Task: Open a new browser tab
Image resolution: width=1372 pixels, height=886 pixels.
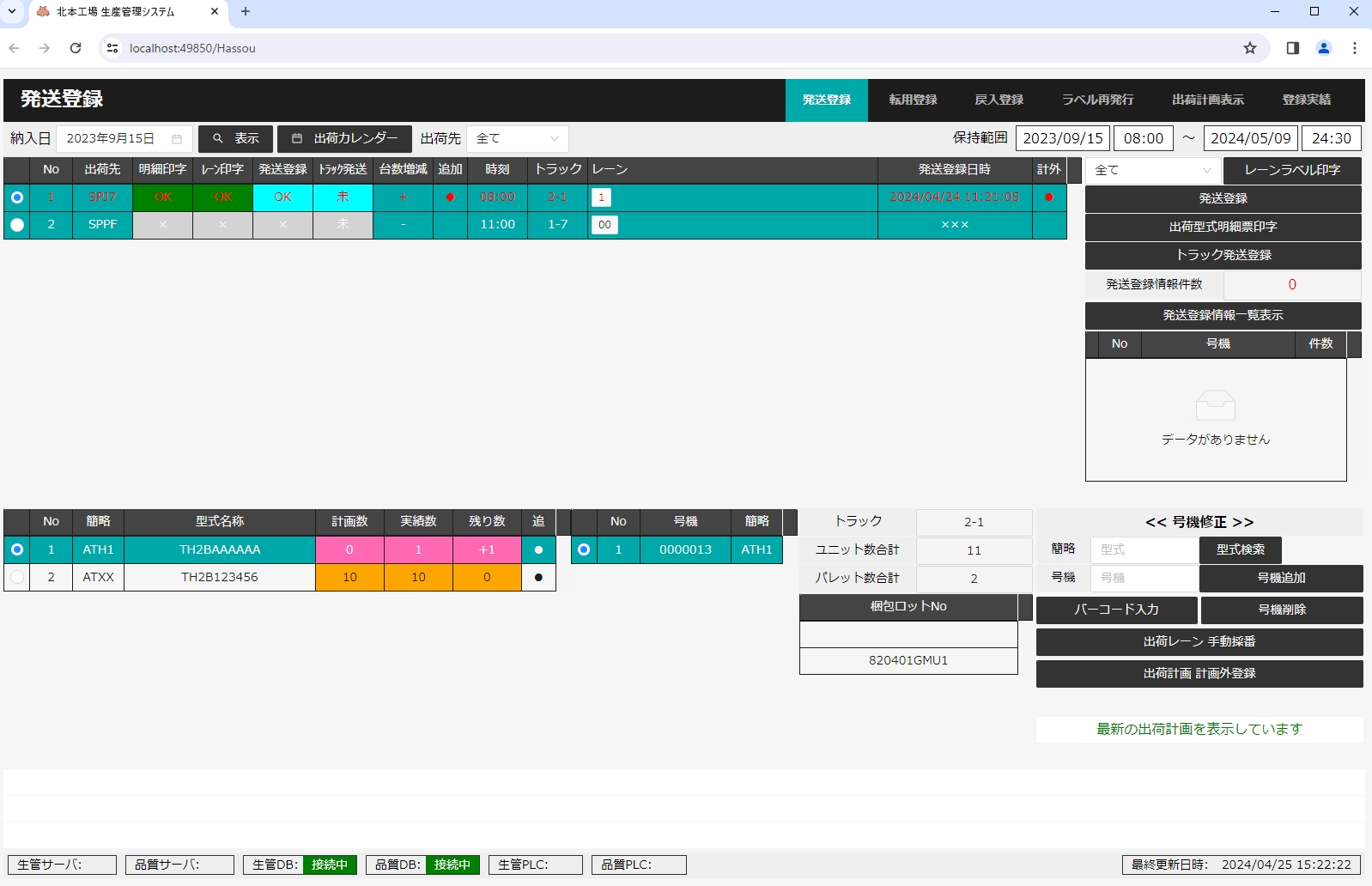Action: 246,11
